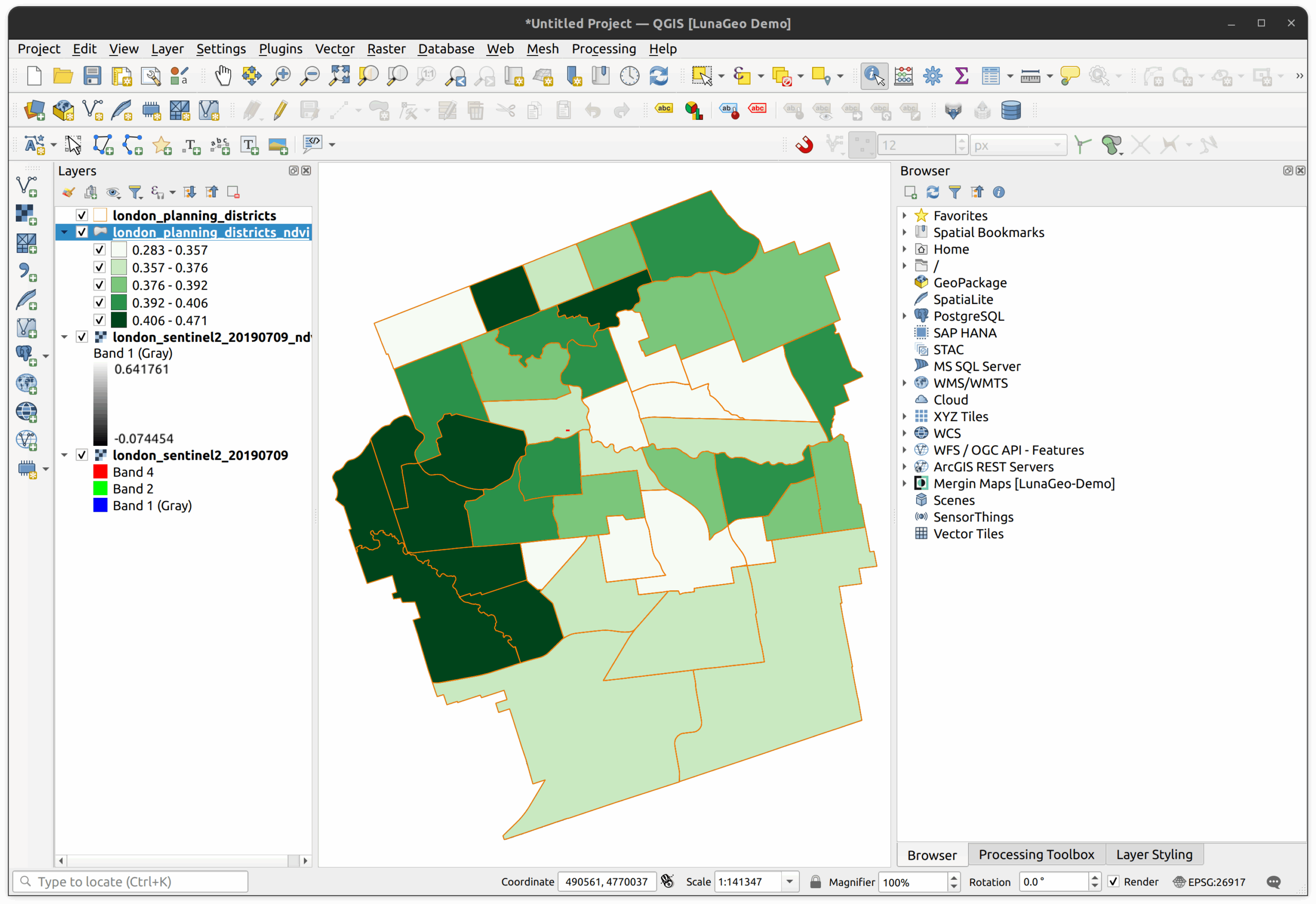Disable the Render checkbox in status bar
This screenshot has height=904, width=1316.
click(x=1113, y=881)
